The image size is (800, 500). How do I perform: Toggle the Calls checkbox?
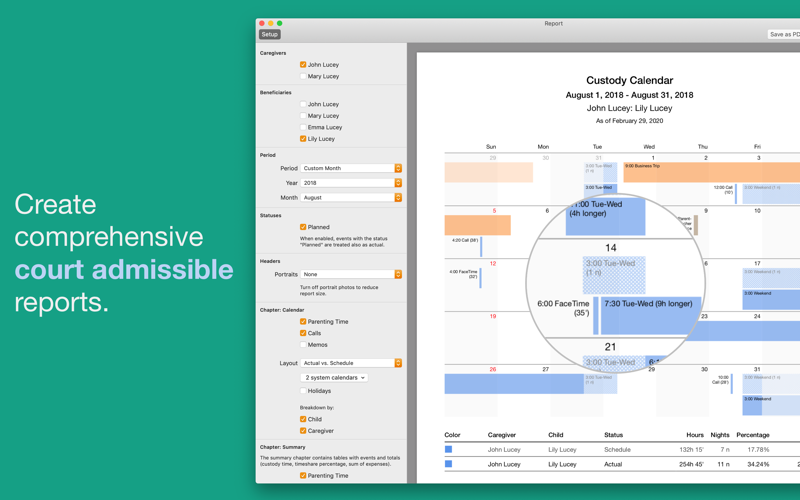[x=303, y=333]
